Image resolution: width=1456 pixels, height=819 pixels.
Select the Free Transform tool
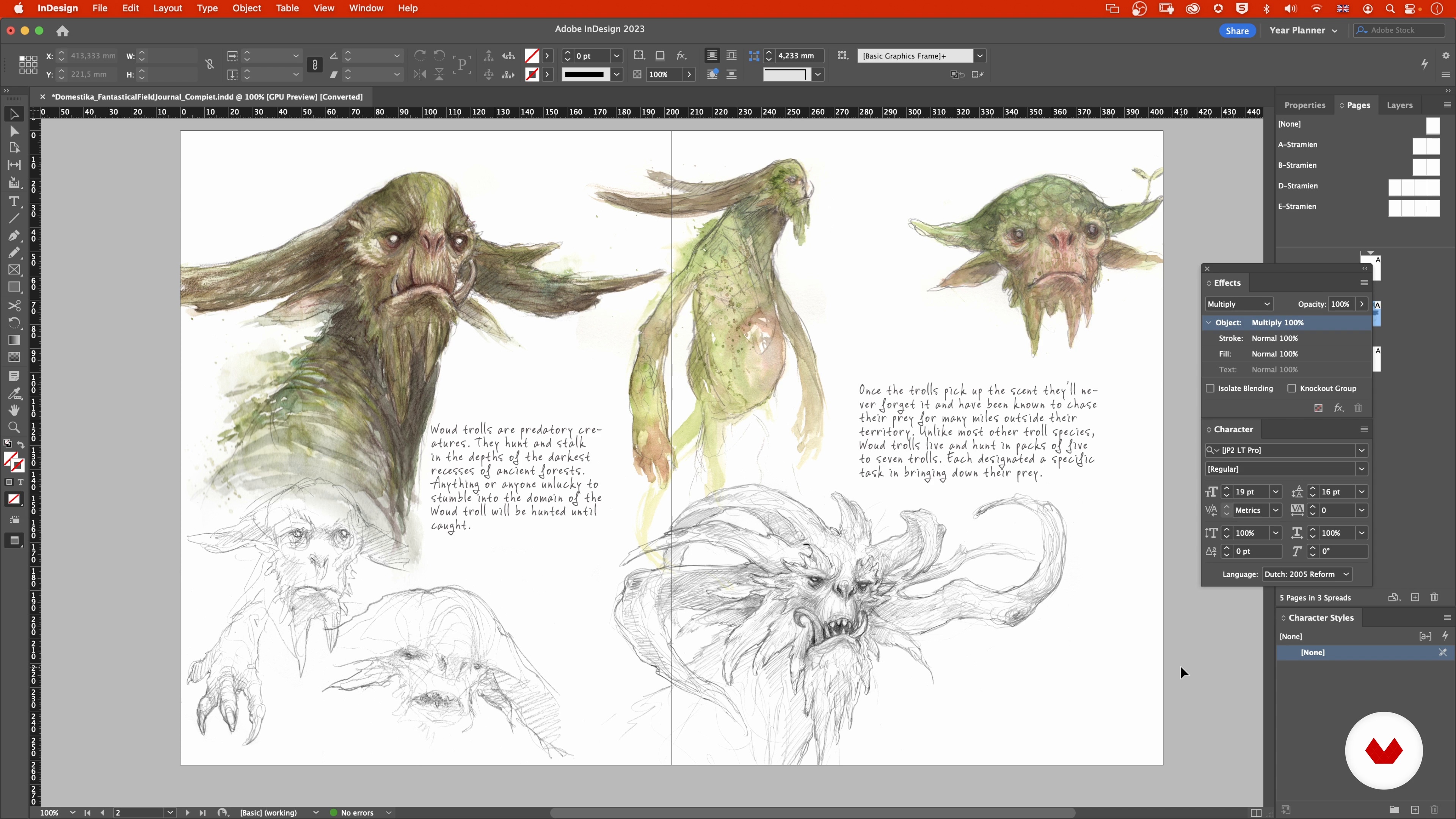click(x=14, y=323)
